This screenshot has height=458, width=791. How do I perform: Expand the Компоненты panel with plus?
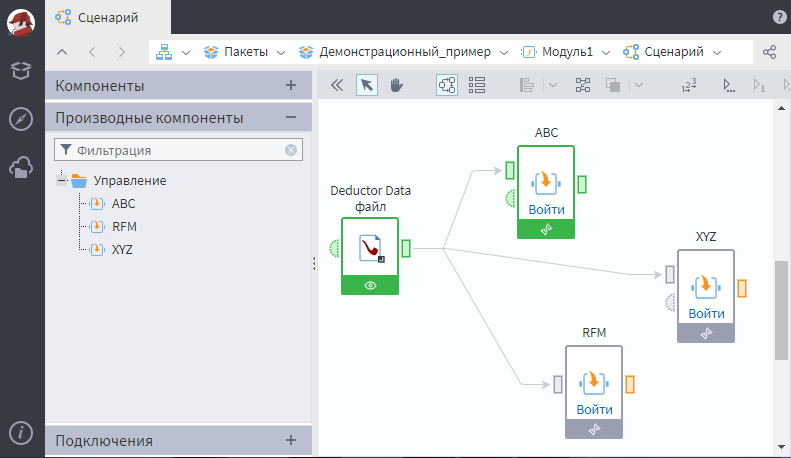coord(291,85)
